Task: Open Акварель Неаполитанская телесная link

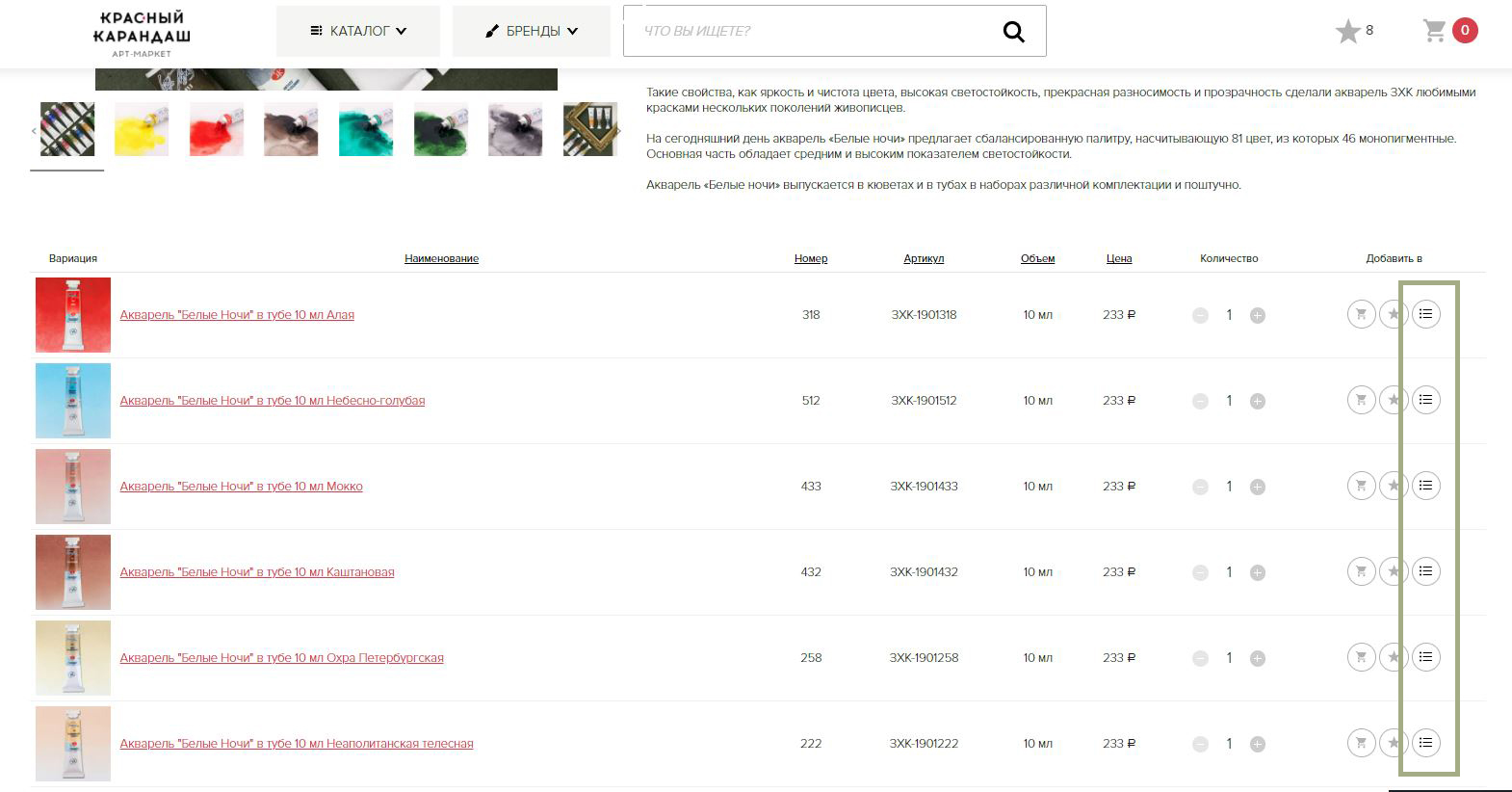Action: point(297,744)
